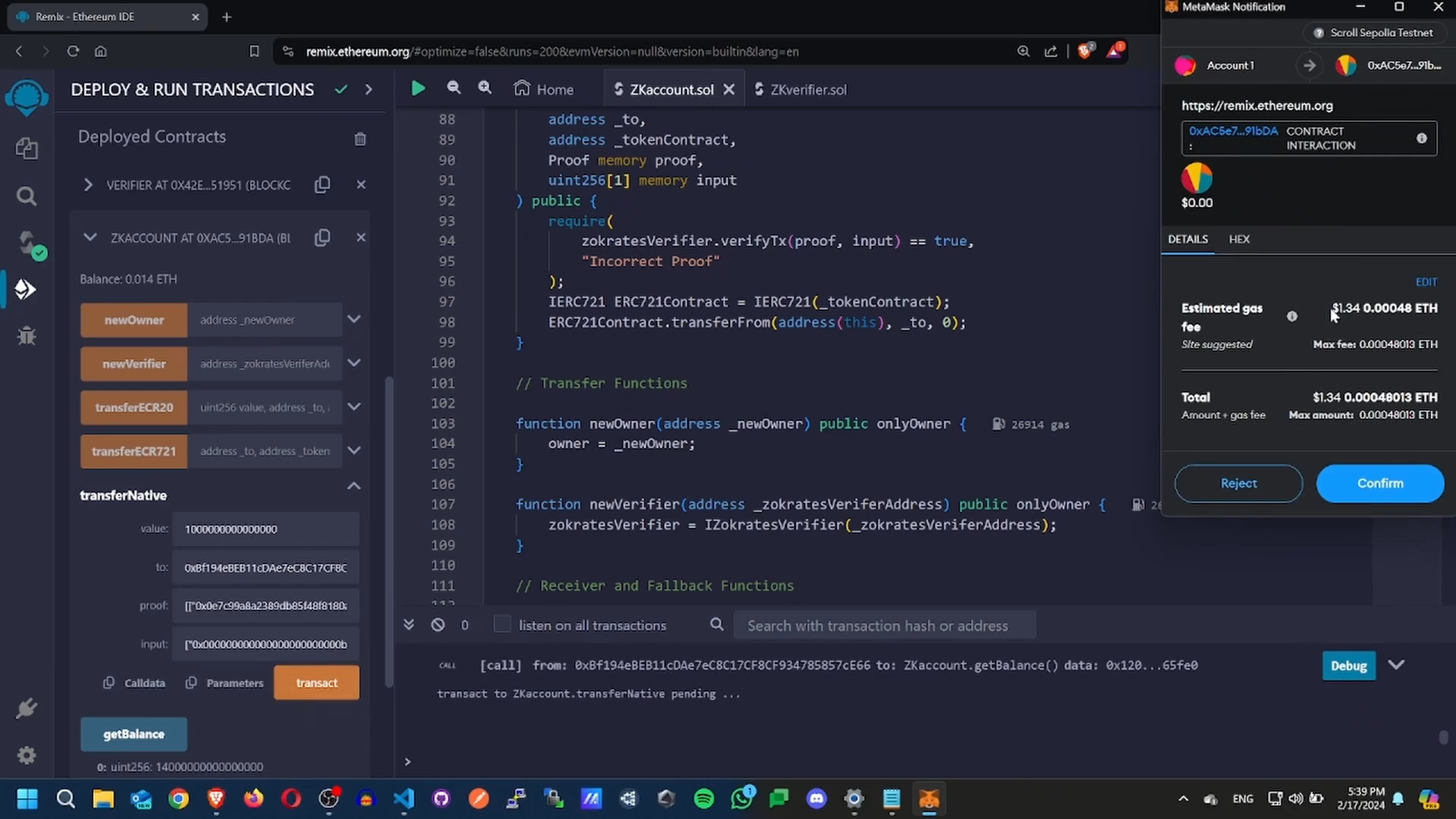This screenshot has width=1456, height=819.
Task: Switch to the ZKverifier.sol tab
Action: click(800, 89)
